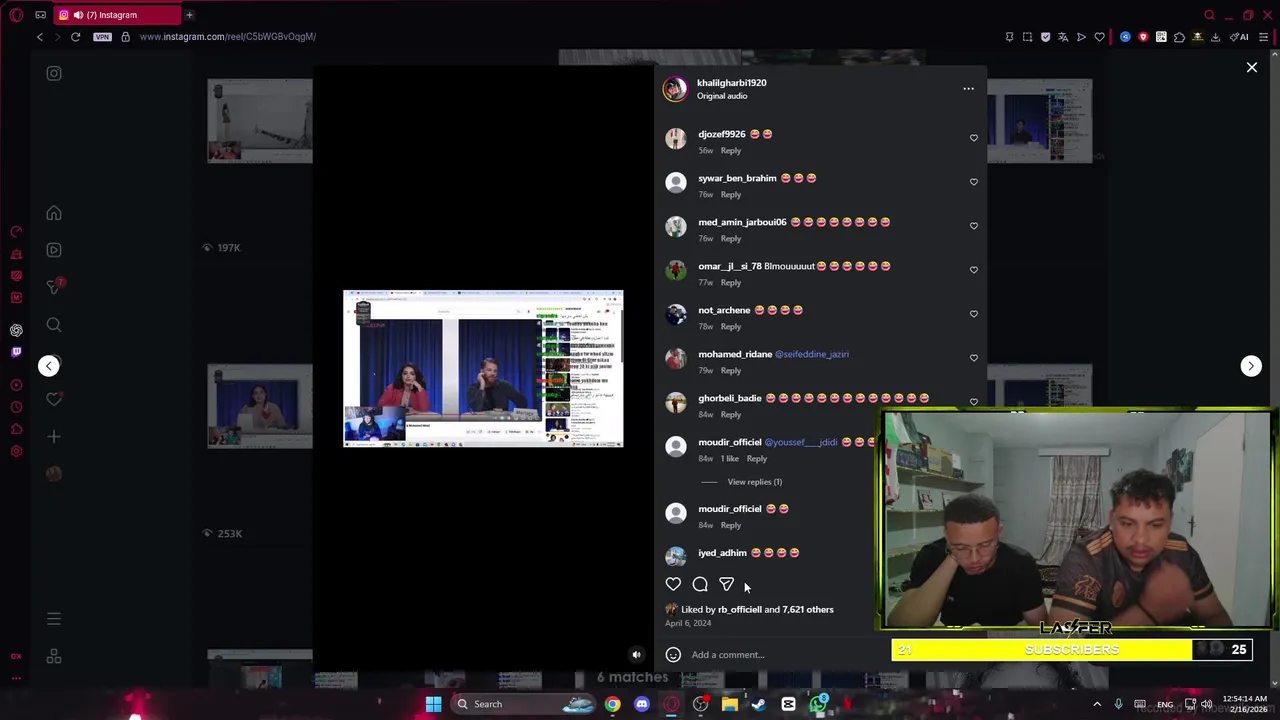Open khalilgharbi1920 profile link

[732, 83]
